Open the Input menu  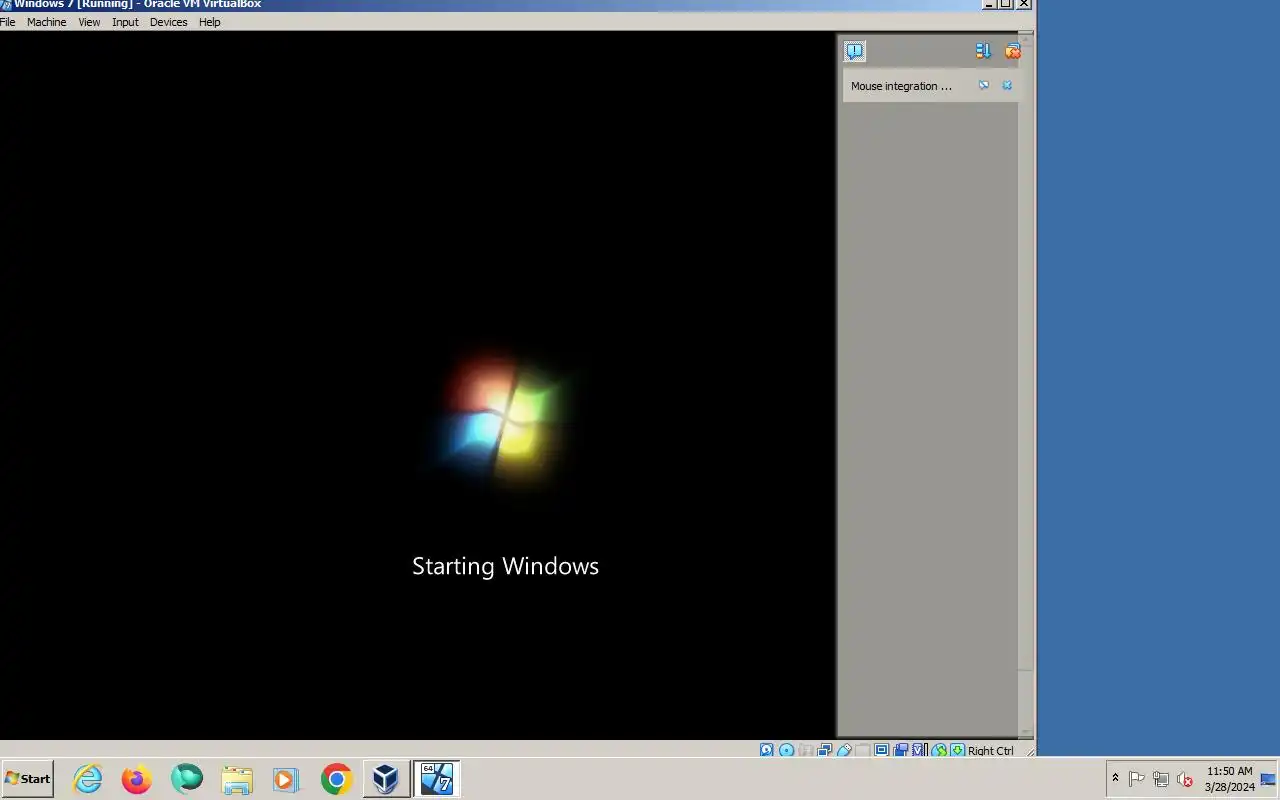[x=125, y=22]
